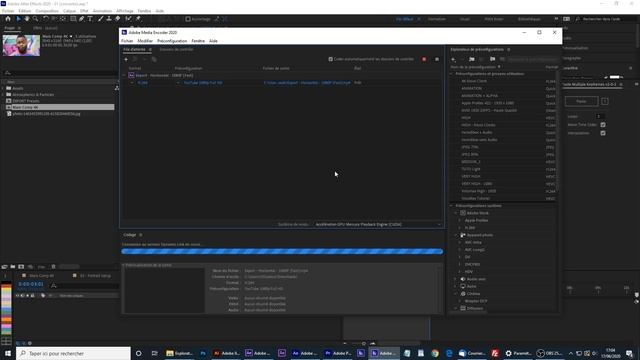This screenshot has height=360, width=640.
Task: Select the Zoom magnifier tool in After Effects
Action: [x=36, y=19]
